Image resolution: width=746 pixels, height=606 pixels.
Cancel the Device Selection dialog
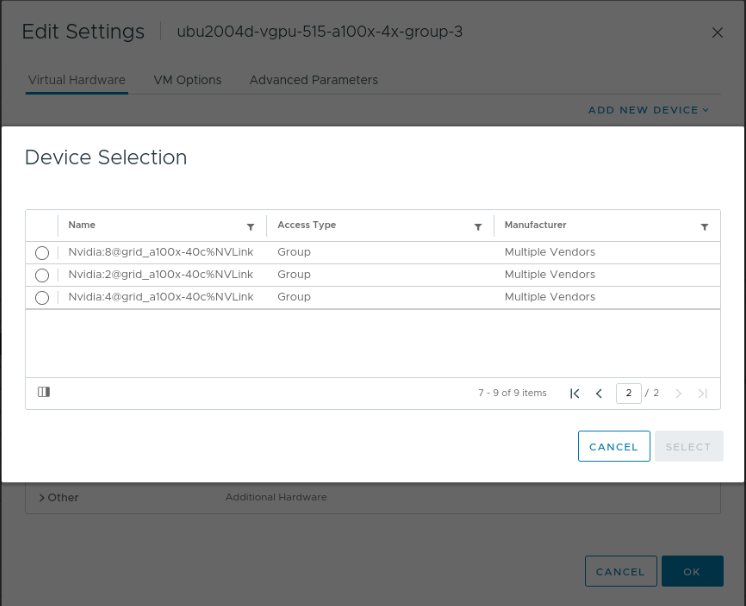(613, 446)
